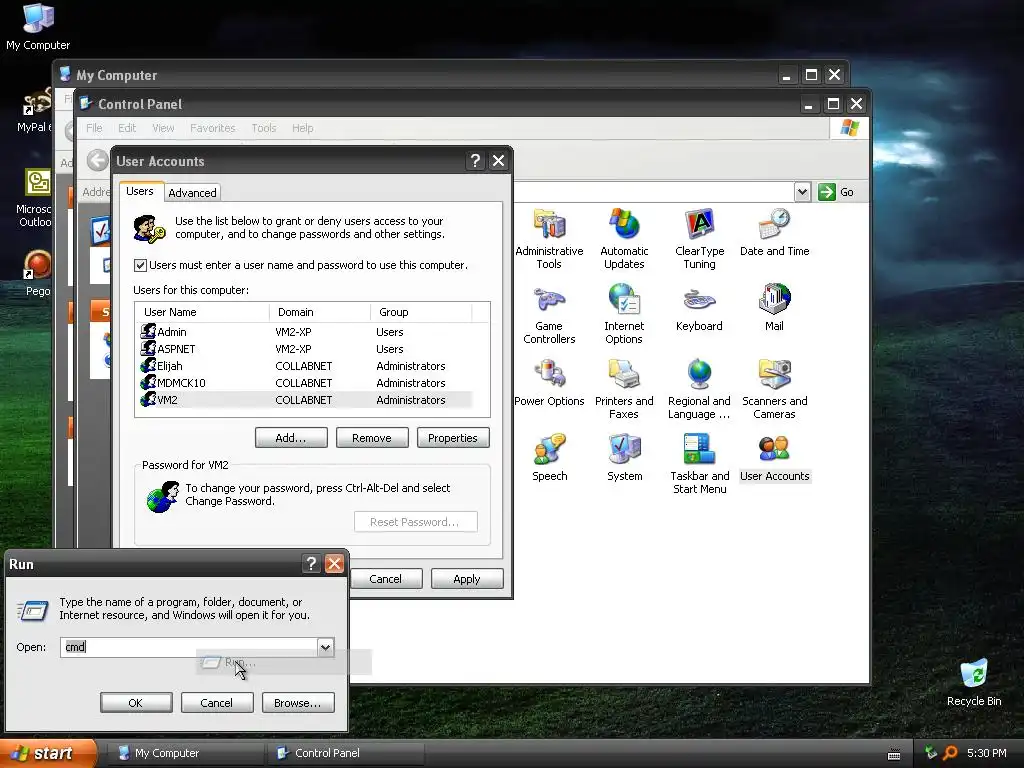Screen dimensions: 1024x768
Task: Click Reset Password... button
Action: 415,522
